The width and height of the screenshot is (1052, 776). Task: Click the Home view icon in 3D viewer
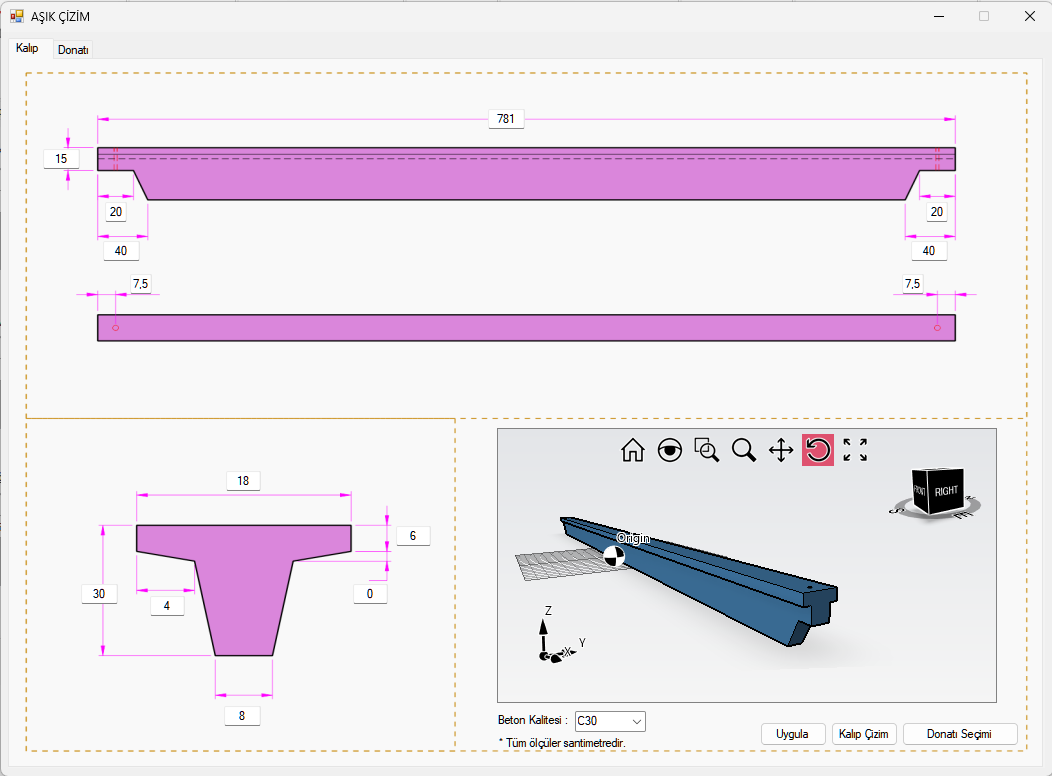(632, 450)
